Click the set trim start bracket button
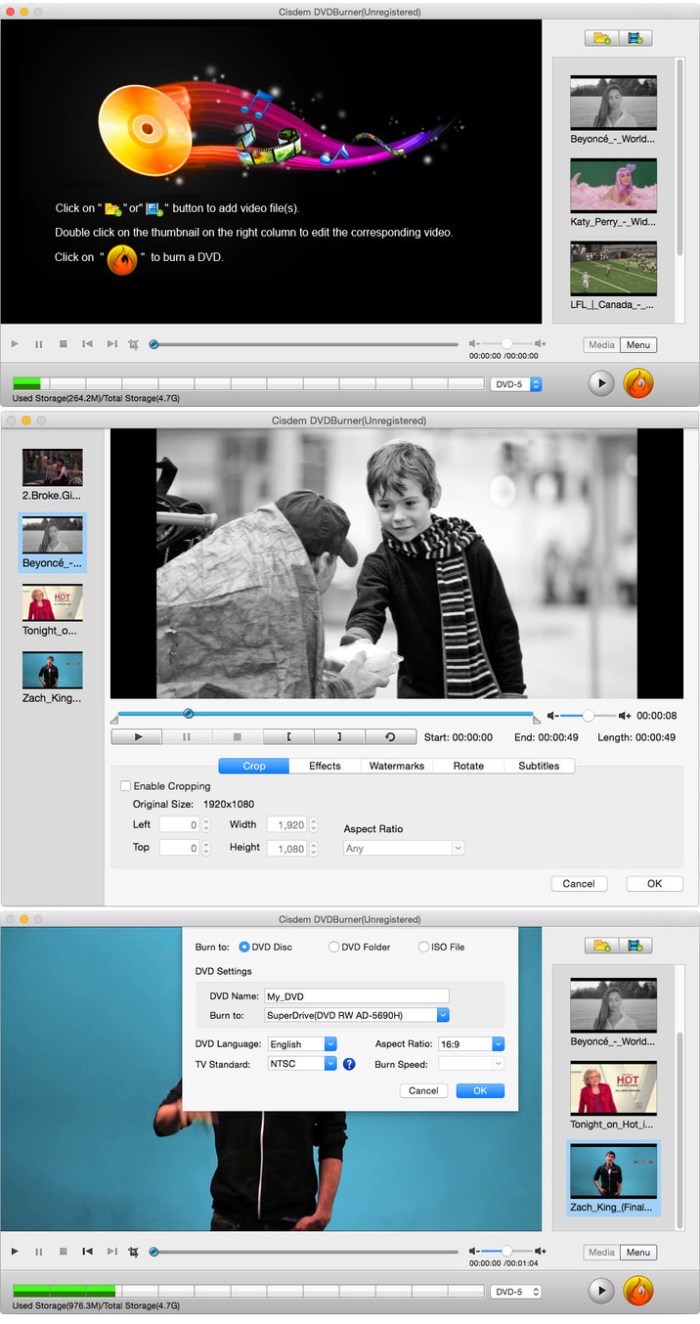This screenshot has height=1324, width=700. [x=289, y=737]
